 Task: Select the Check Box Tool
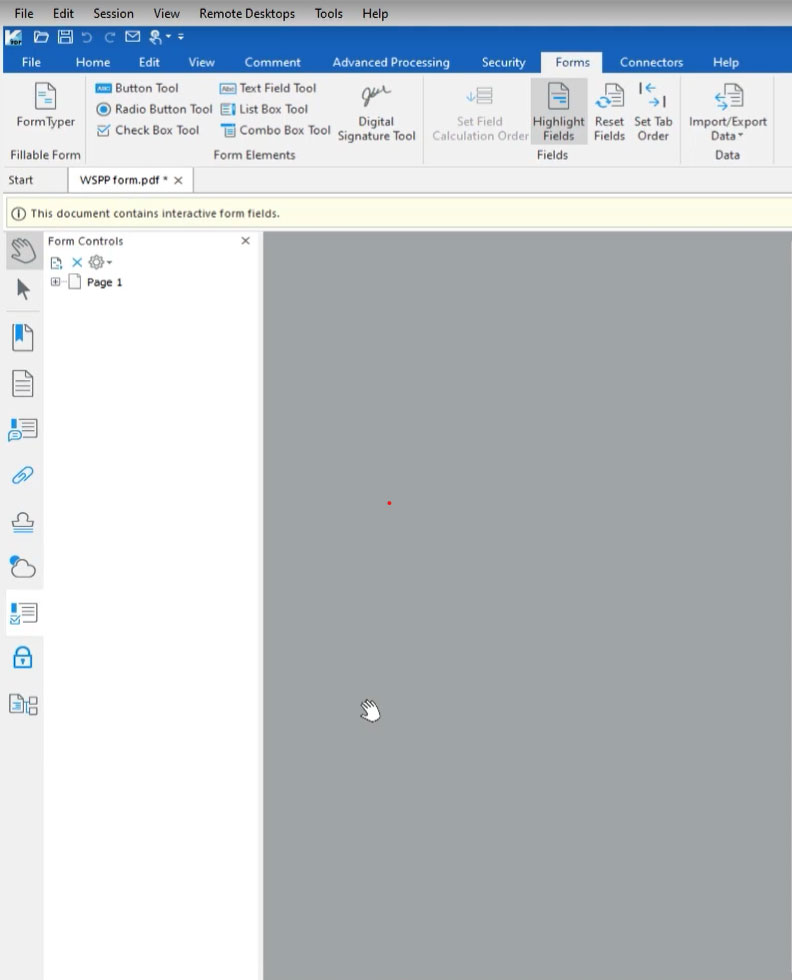(x=148, y=130)
